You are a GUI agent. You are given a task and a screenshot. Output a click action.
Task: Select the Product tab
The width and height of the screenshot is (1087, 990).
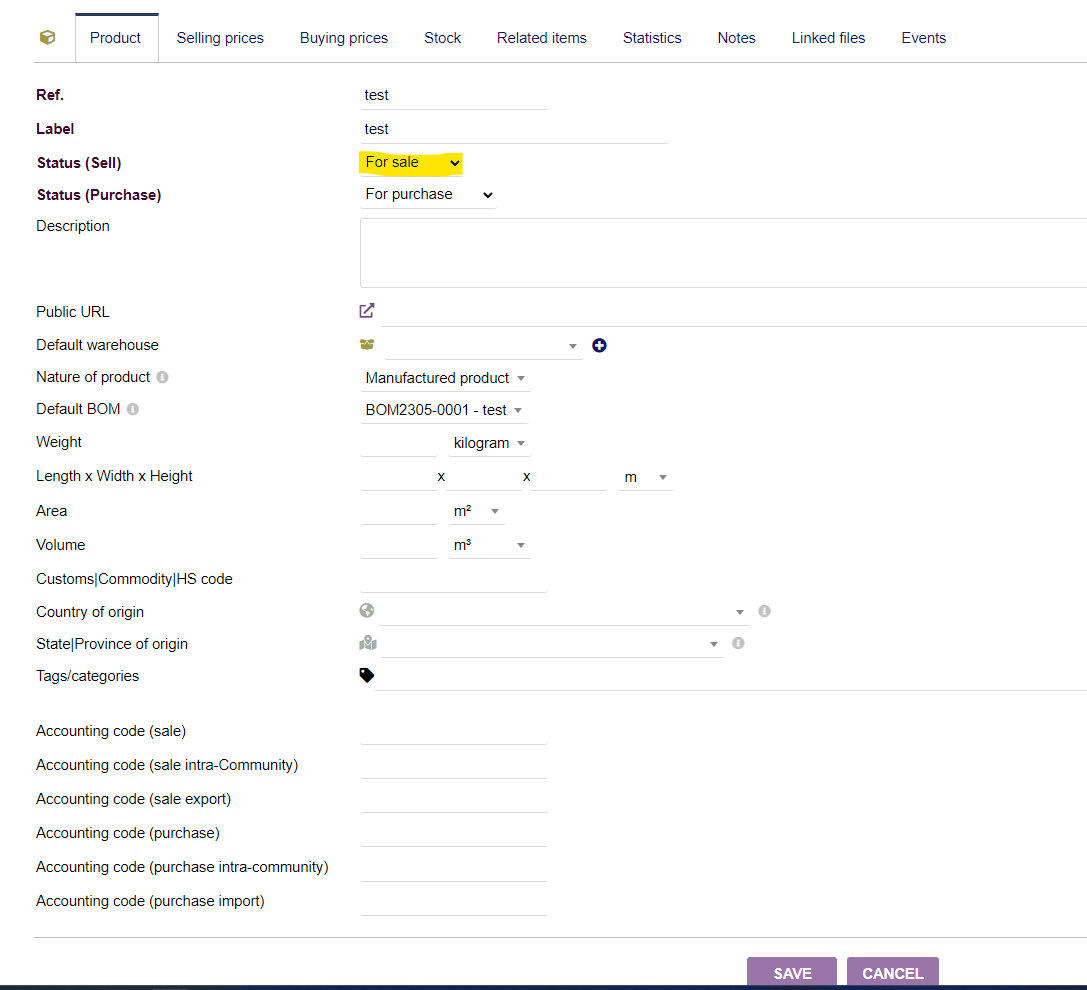[116, 38]
